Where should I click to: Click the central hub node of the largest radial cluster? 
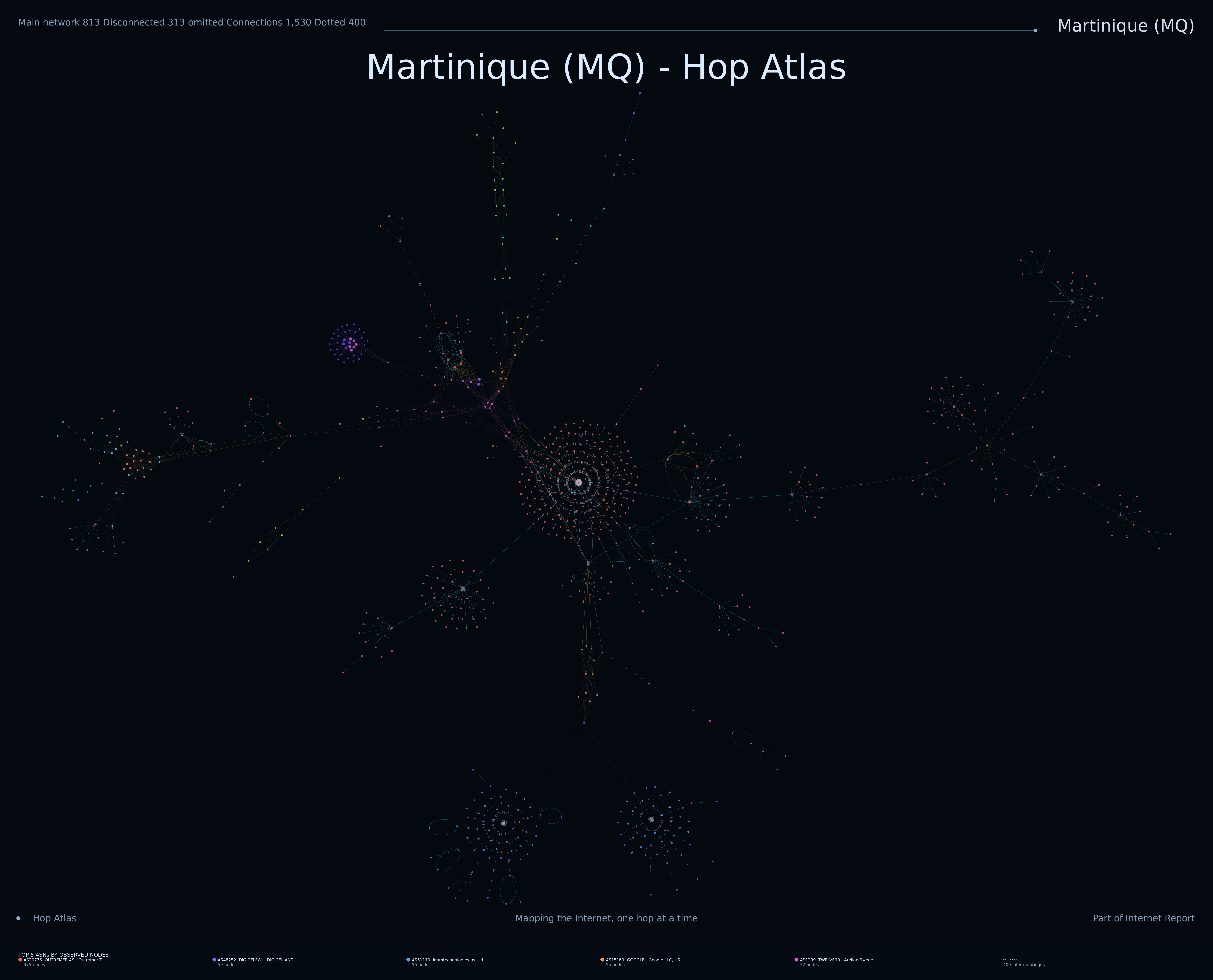579,483
